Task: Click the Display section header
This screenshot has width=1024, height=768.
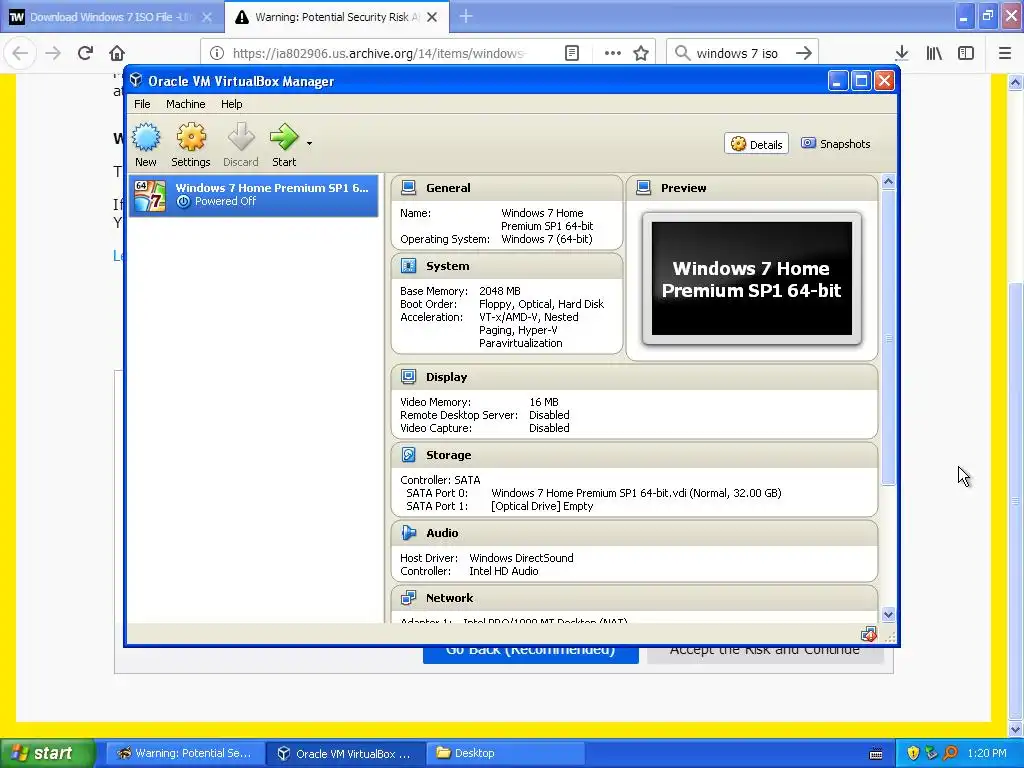Action: (634, 377)
